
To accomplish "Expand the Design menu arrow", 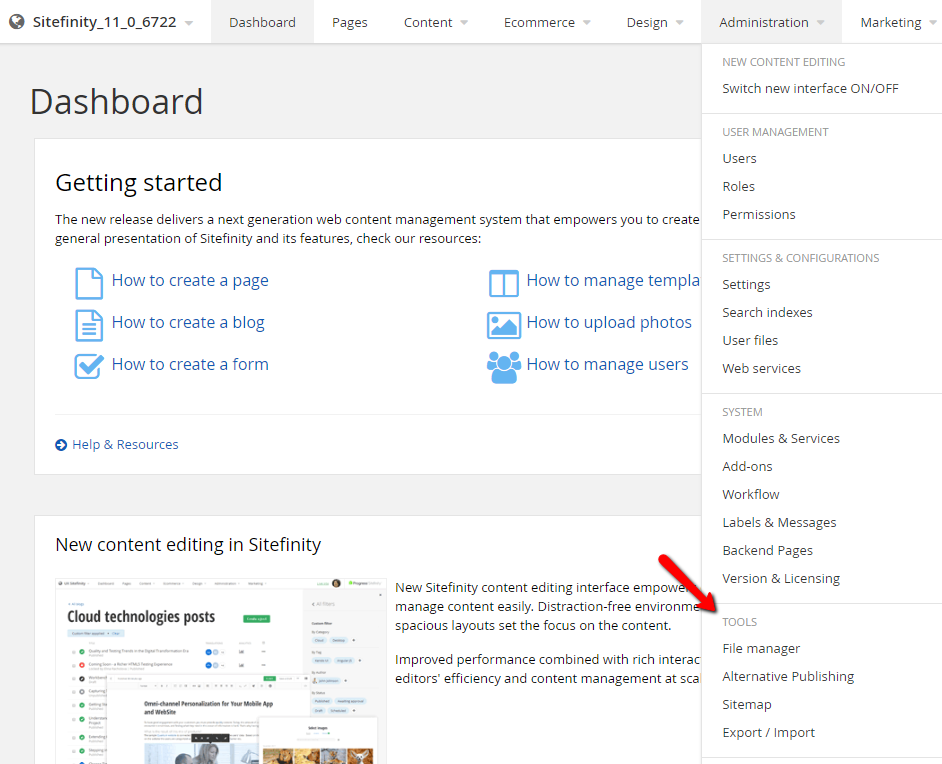I will (679, 23).
